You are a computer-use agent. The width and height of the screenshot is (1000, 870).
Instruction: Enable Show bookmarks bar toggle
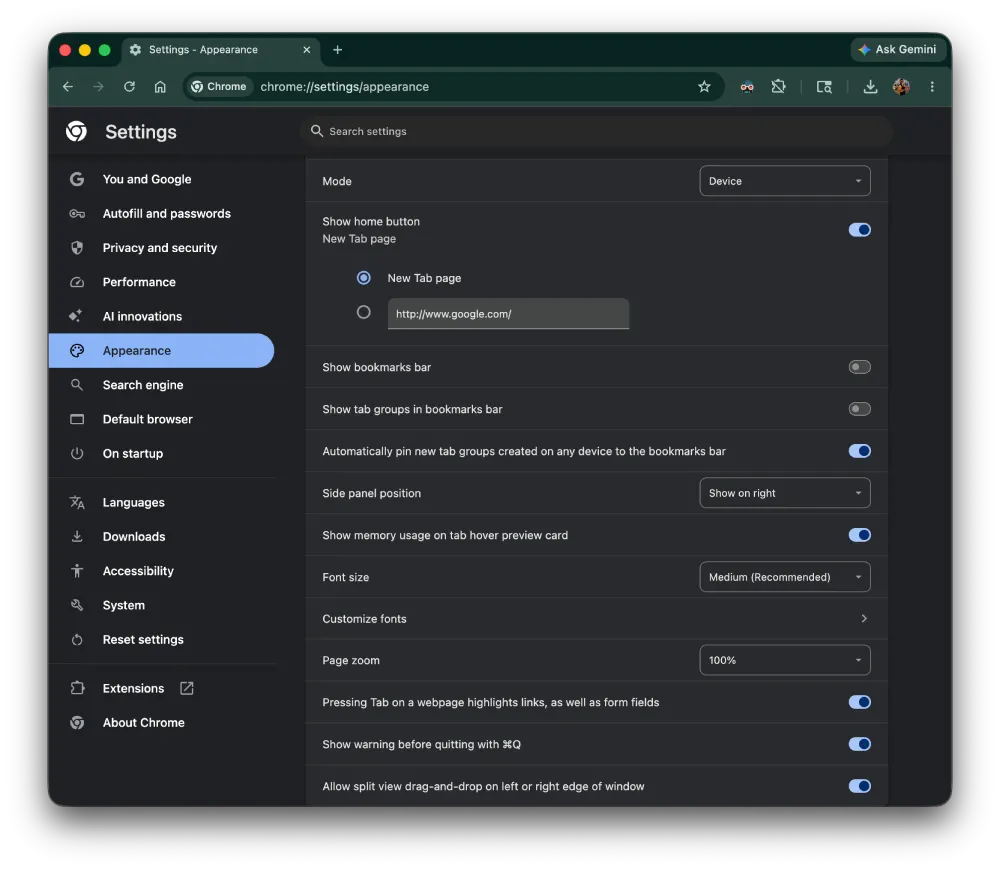point(860,367)
